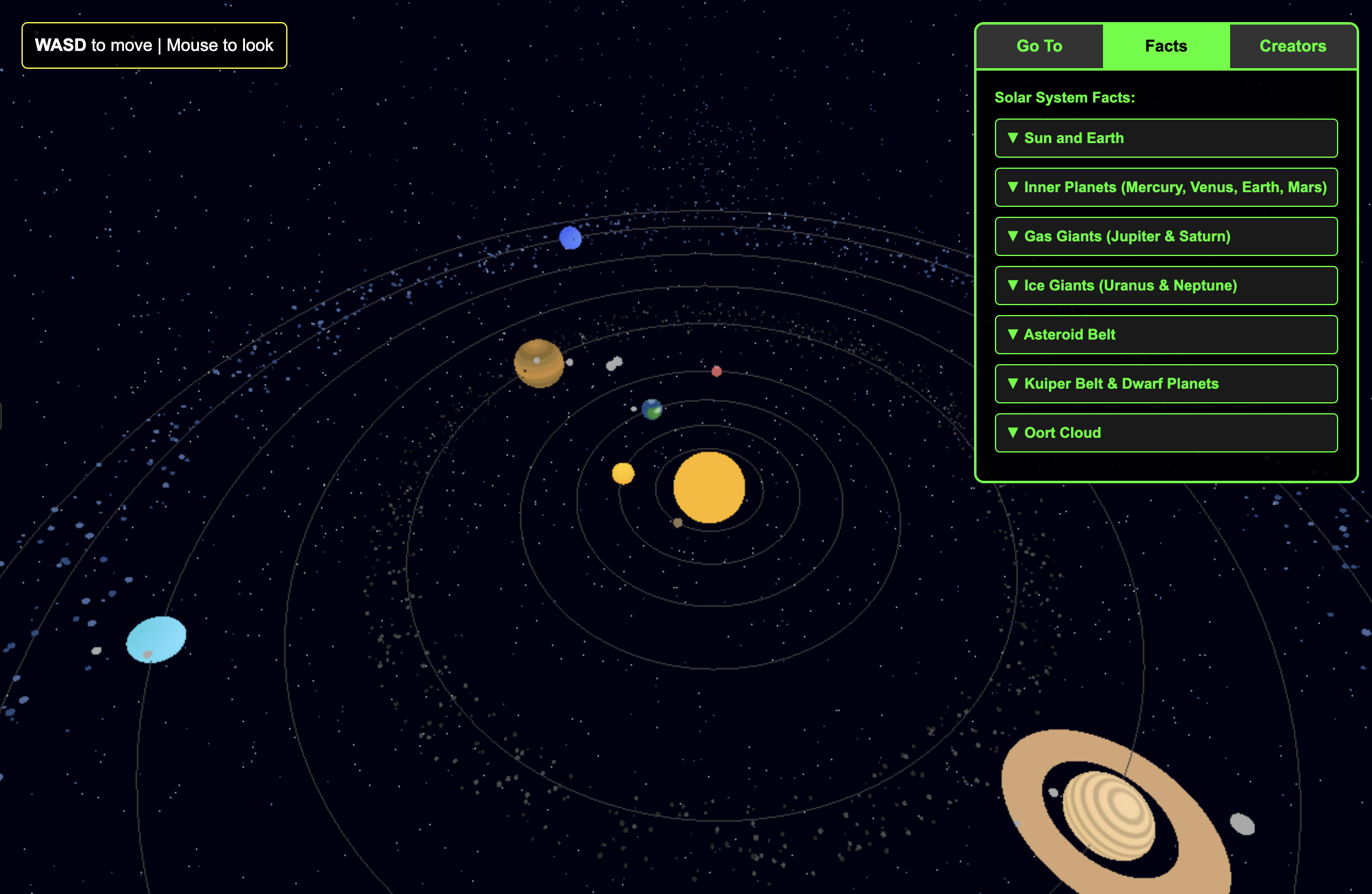Click the light blue Uranus planet
1372x894 pixels.
coord(156,640)
